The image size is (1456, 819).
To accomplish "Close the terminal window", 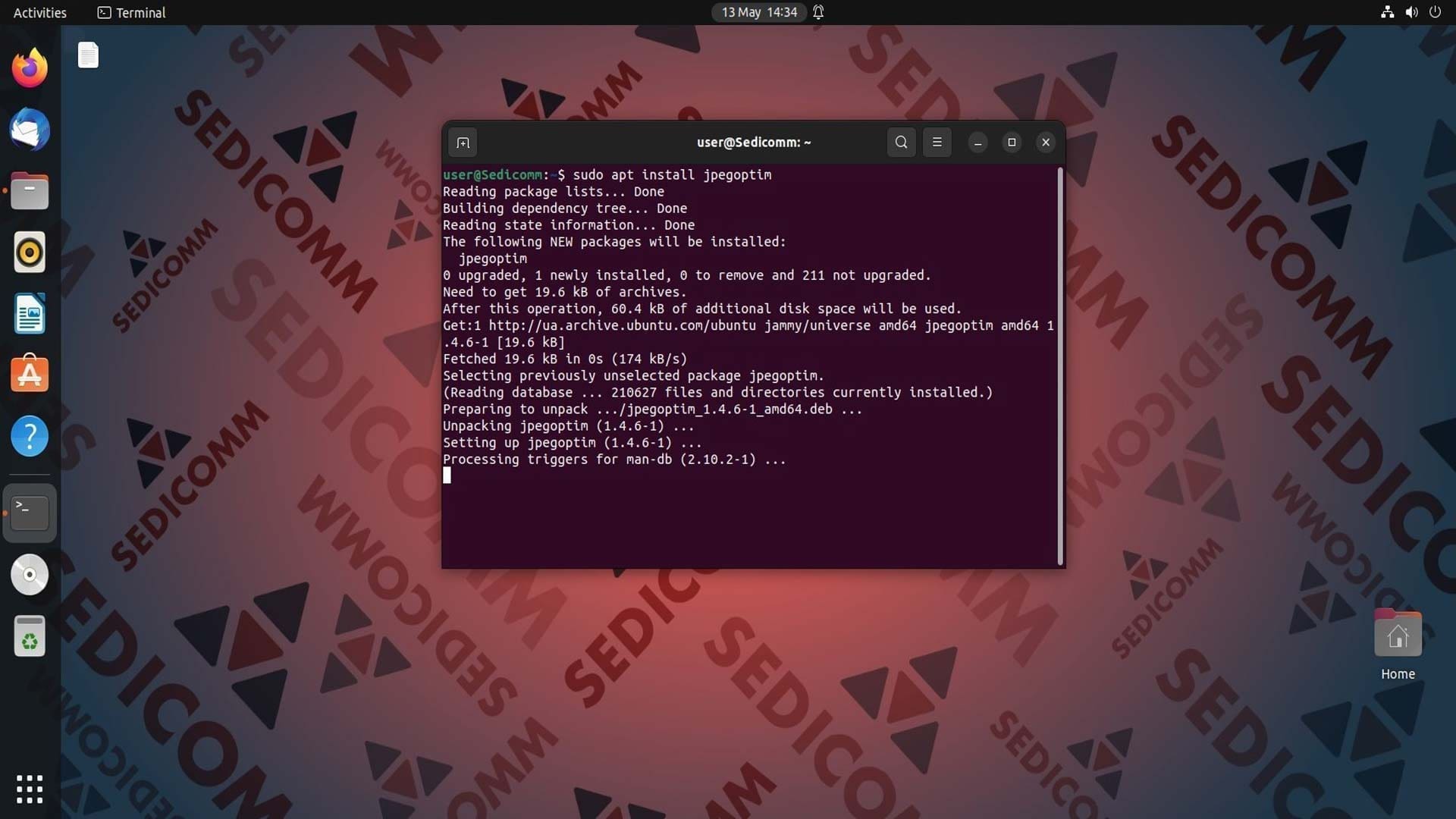I will click(x=1046, y=142).
